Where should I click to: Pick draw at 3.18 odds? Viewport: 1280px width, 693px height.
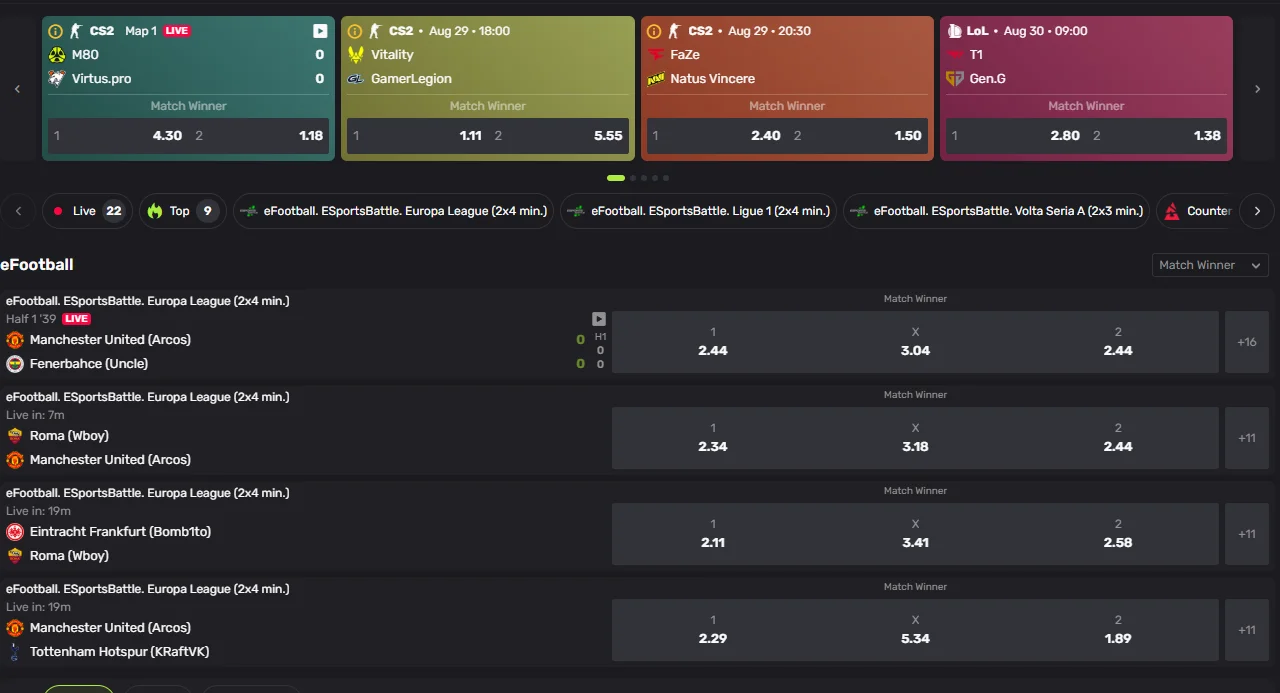tap(915, 438)
